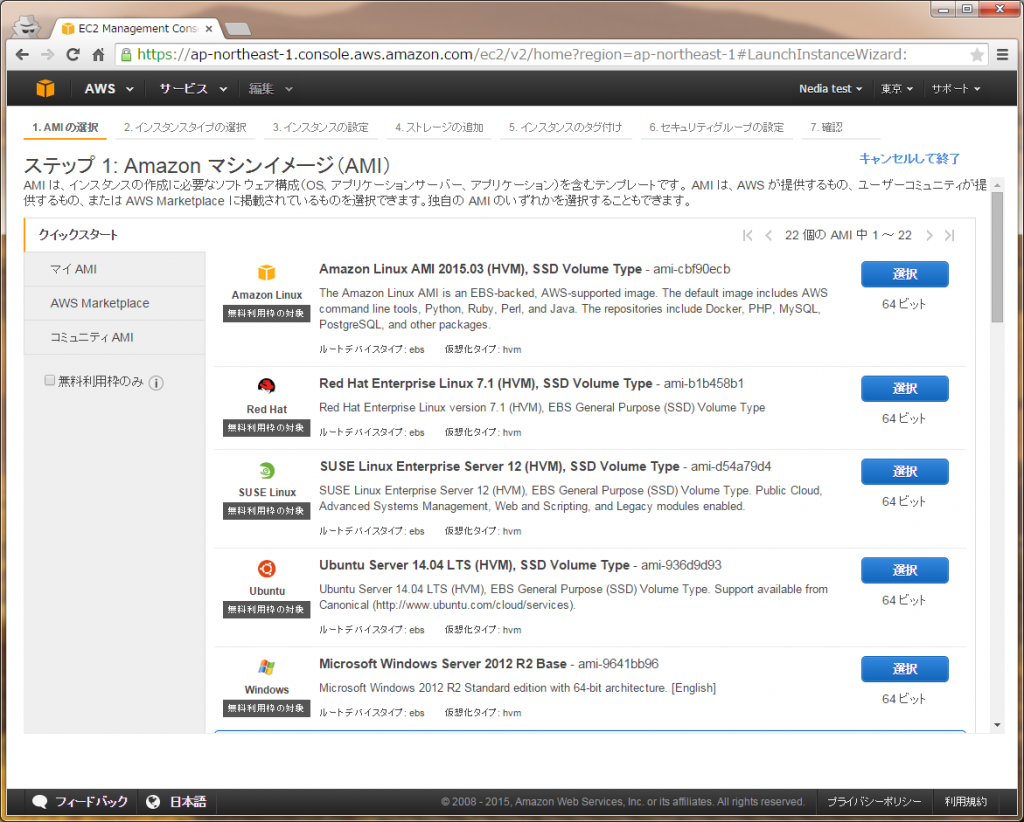Go to step 6 セキュリティグループの設定
The height and width of the screenshot is (822, 1024).
click(716, 127)
